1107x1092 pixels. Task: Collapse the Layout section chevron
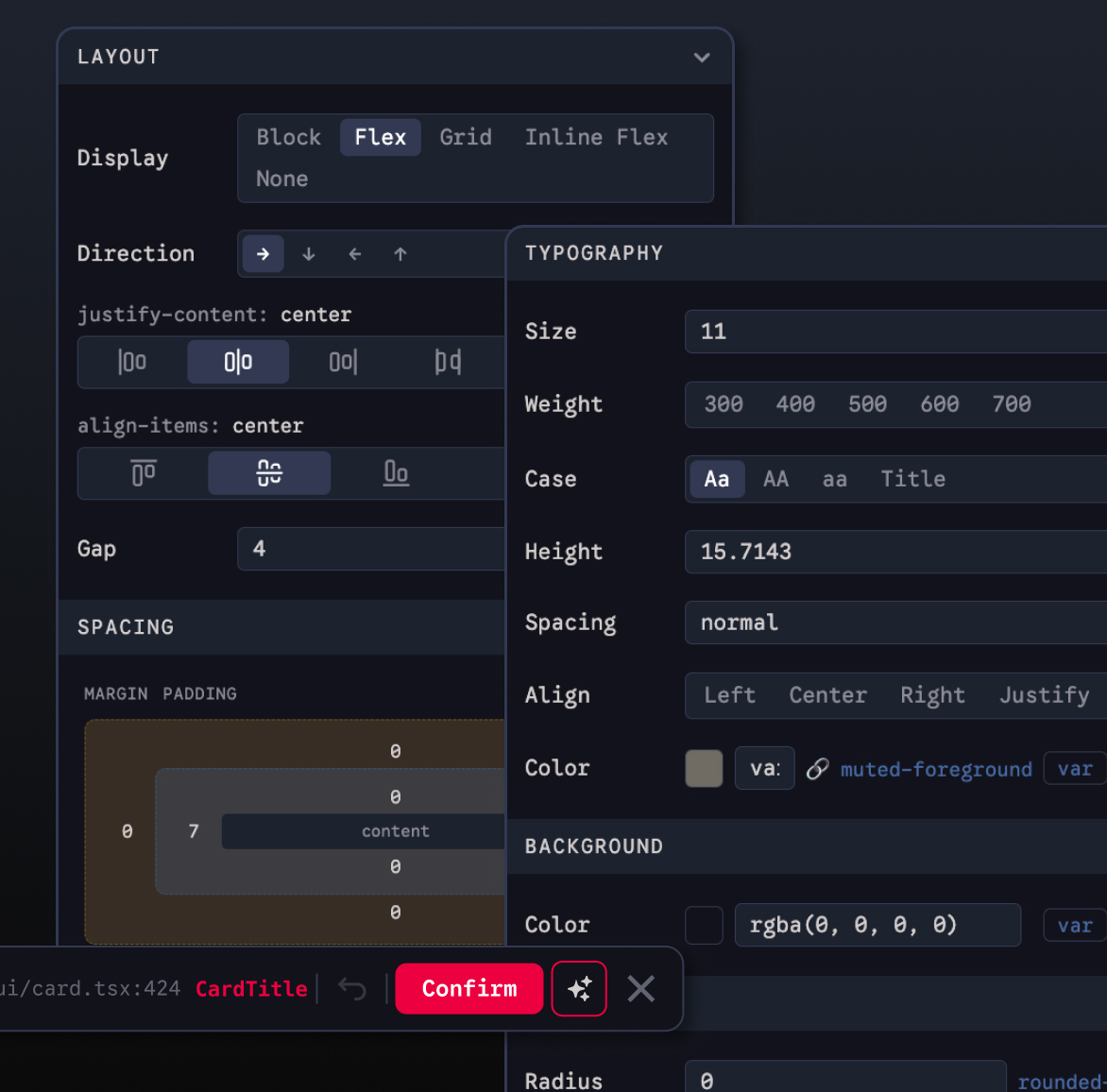coord(702,58)
